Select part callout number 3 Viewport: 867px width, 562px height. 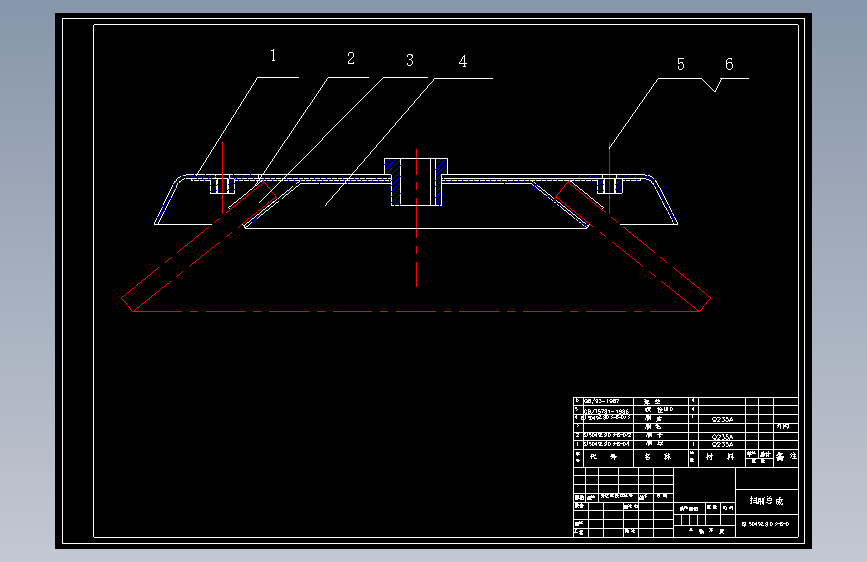point(410,60)
